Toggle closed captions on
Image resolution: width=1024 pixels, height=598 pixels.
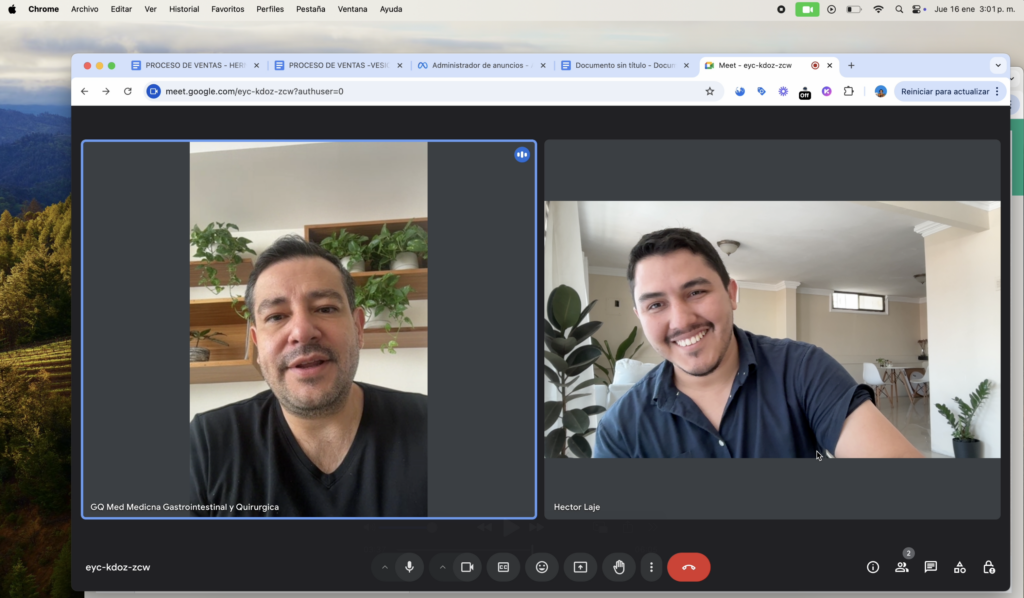[x=504, y=567]
